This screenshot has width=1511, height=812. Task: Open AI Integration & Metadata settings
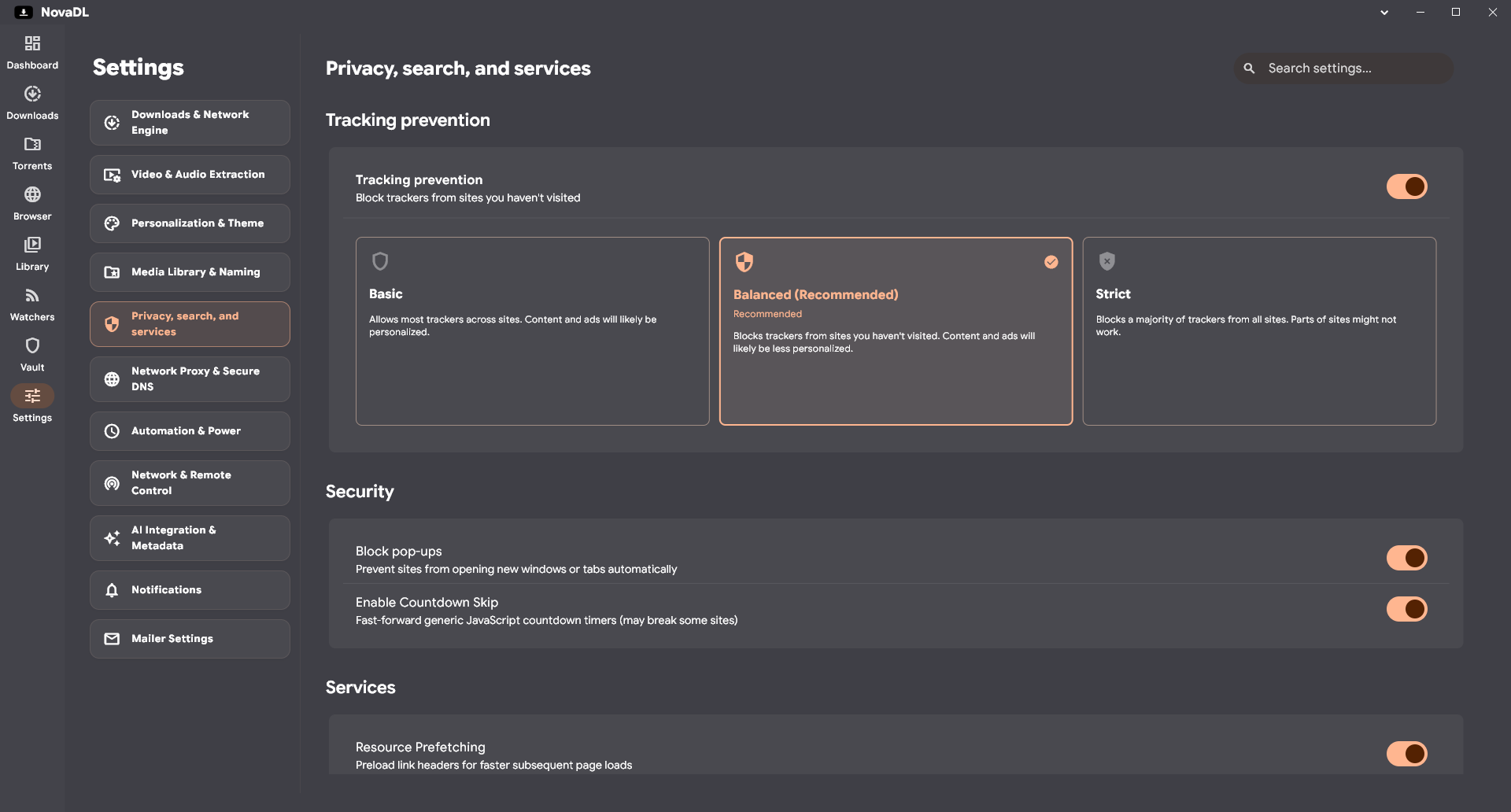(190, 538)
